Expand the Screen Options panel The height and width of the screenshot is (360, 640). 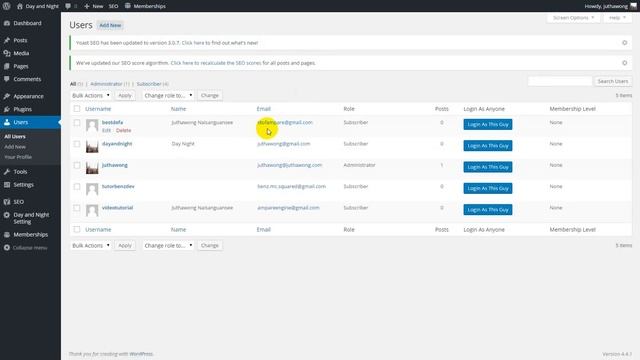[573, 18]
